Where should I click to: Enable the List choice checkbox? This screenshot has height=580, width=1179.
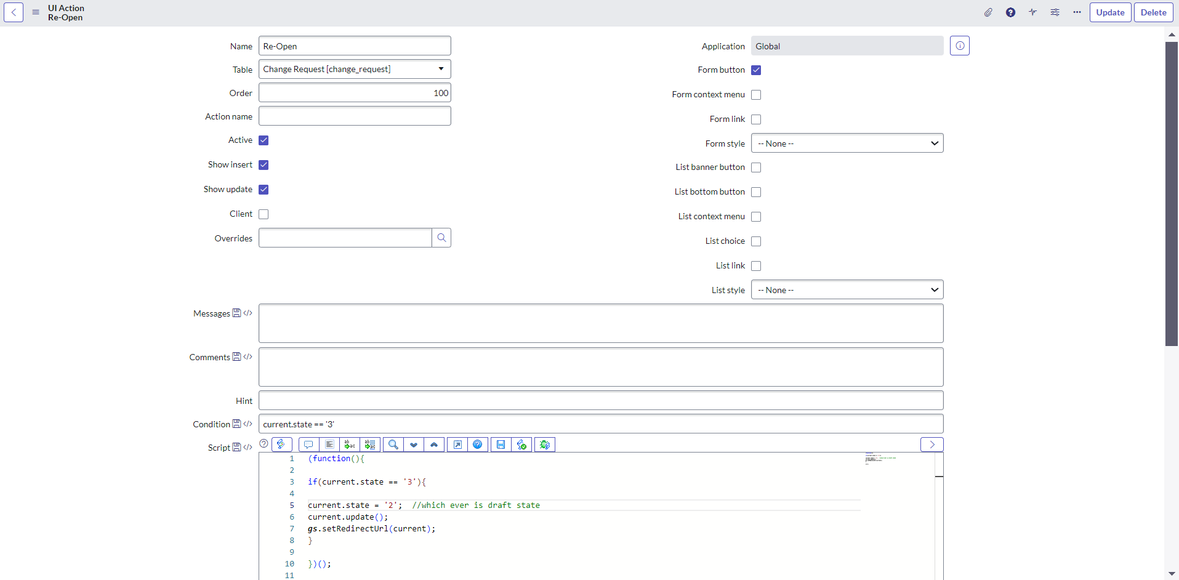[756, 241]
